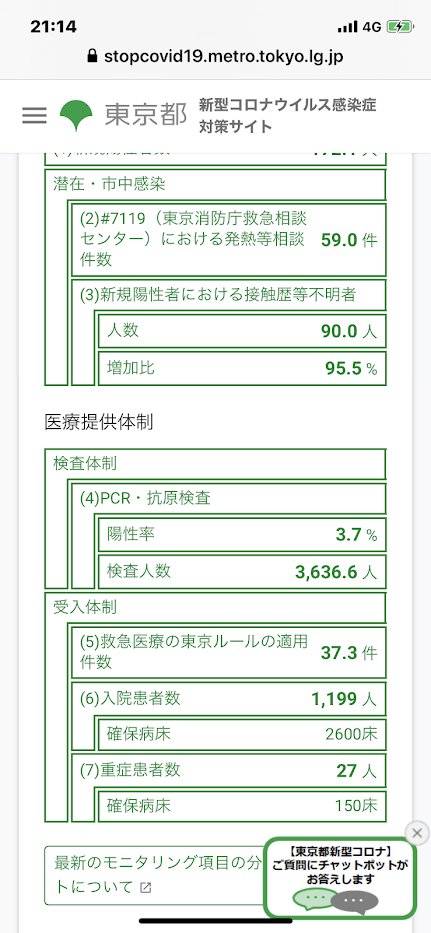Click the lock icon beside the URL
The image size is (431, 933).
92,57
